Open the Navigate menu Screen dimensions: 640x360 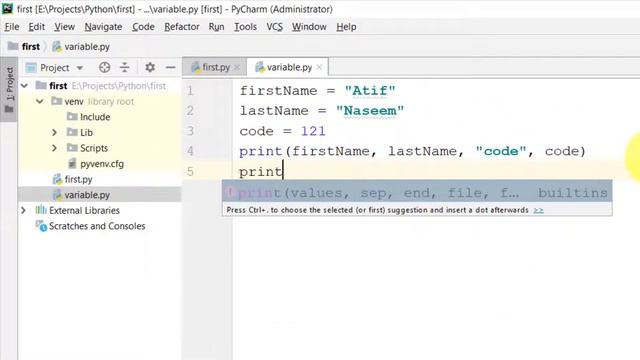click(x=103, y=27)
